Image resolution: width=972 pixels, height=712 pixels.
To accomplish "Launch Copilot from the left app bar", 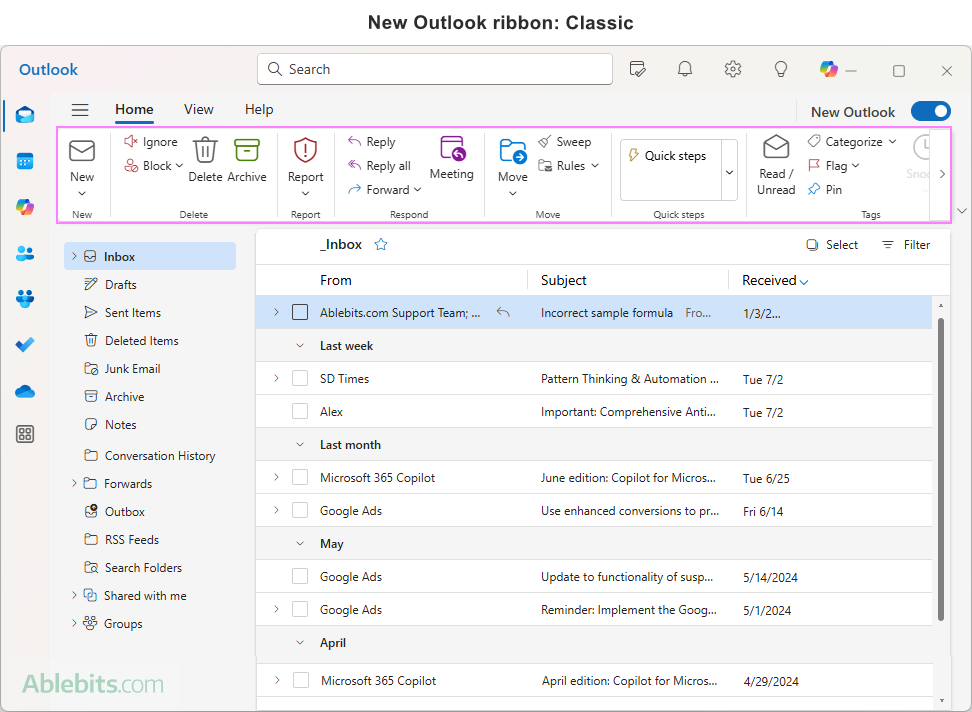I will coord(24,206).
